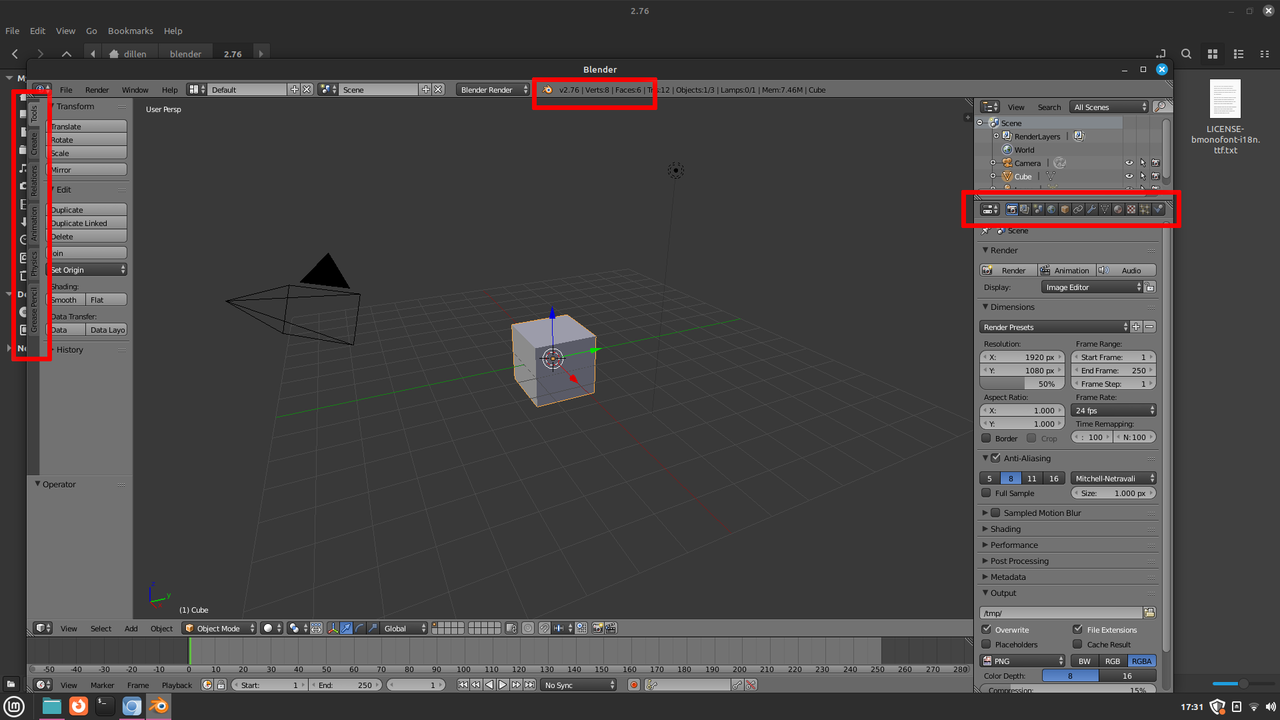Viewport: 1280px width, 720px height.
Task: Enable the Placeholders checkbox
Action: pos(986,645)
